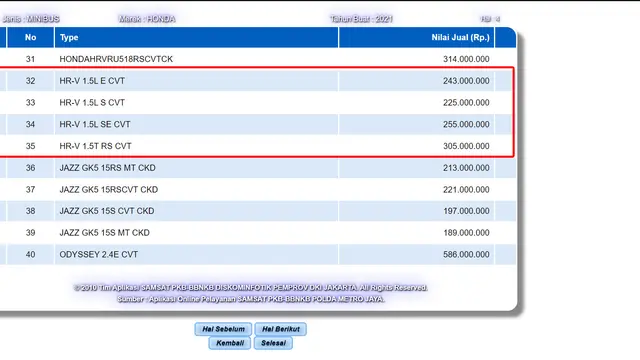
Task: Click the value 243.000.000
Action: coord(466,81)
